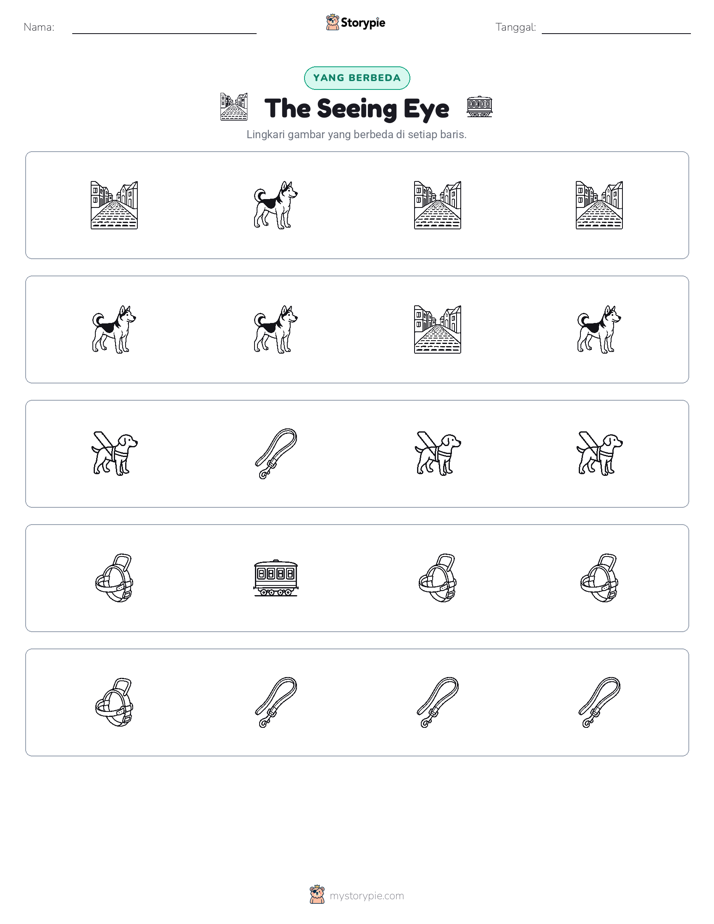The height and width of the screenshot is (924, 714).
Task: Mark the harness in the last row
Action: point(114,702)
